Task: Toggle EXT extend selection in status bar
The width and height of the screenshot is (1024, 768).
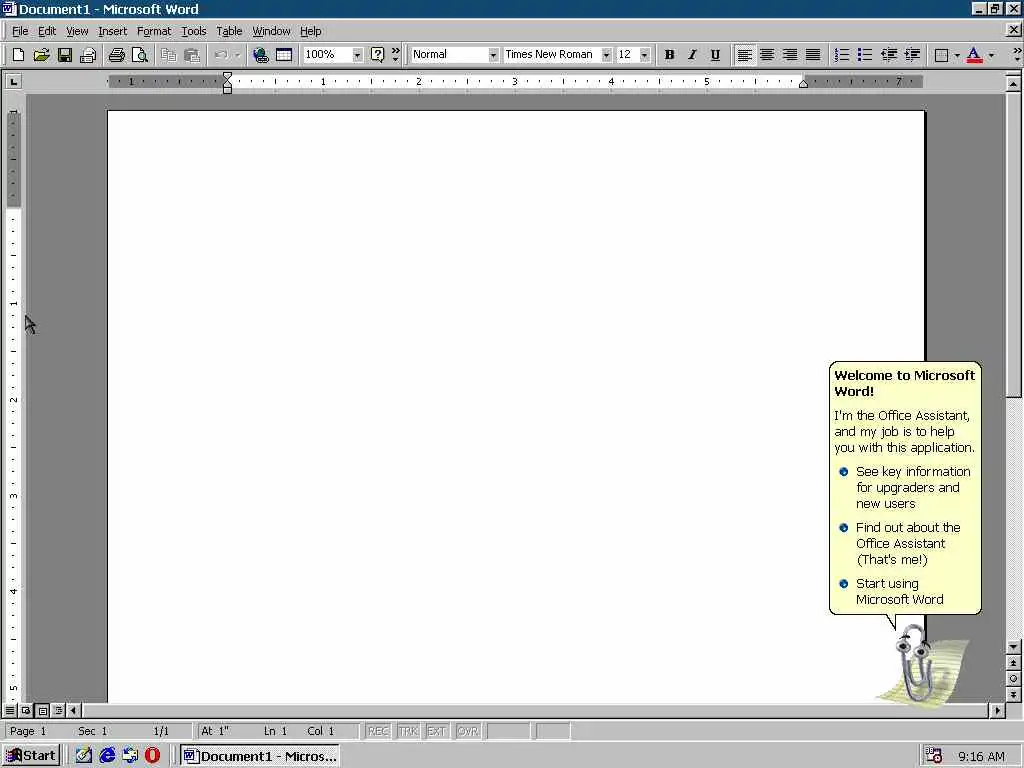Action: 436,731
